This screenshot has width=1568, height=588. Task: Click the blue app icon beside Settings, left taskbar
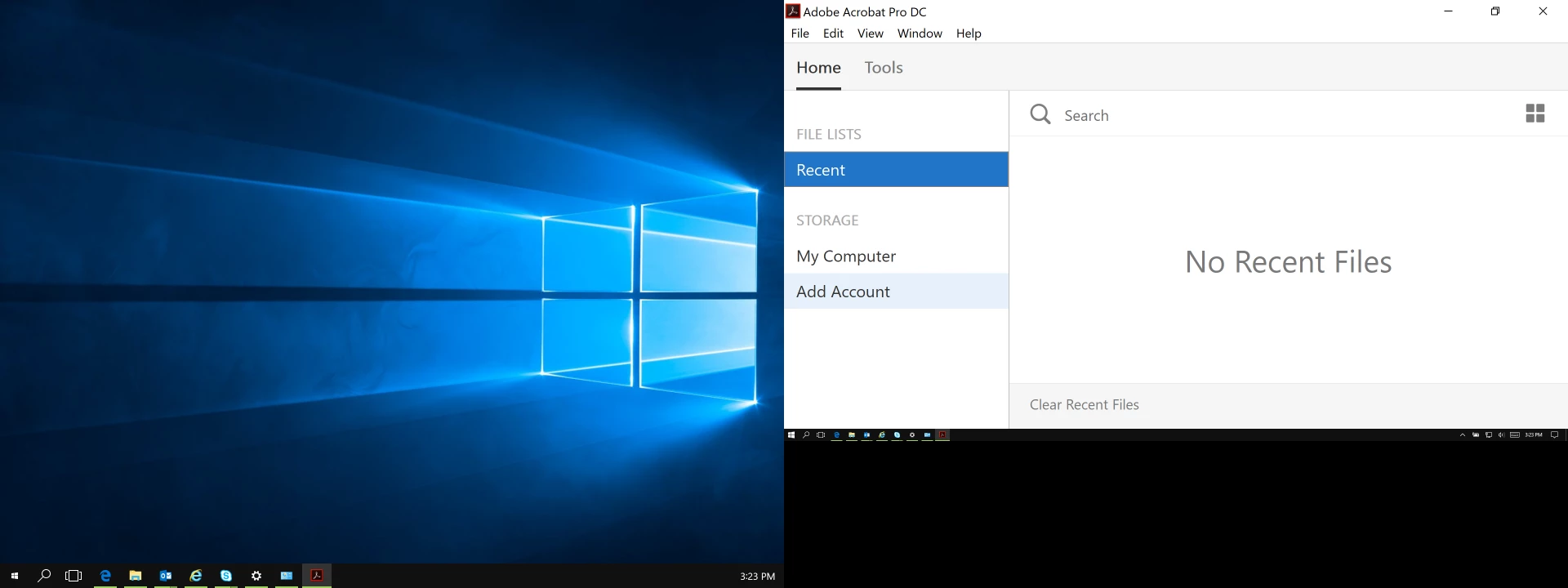tap(287, 576)
